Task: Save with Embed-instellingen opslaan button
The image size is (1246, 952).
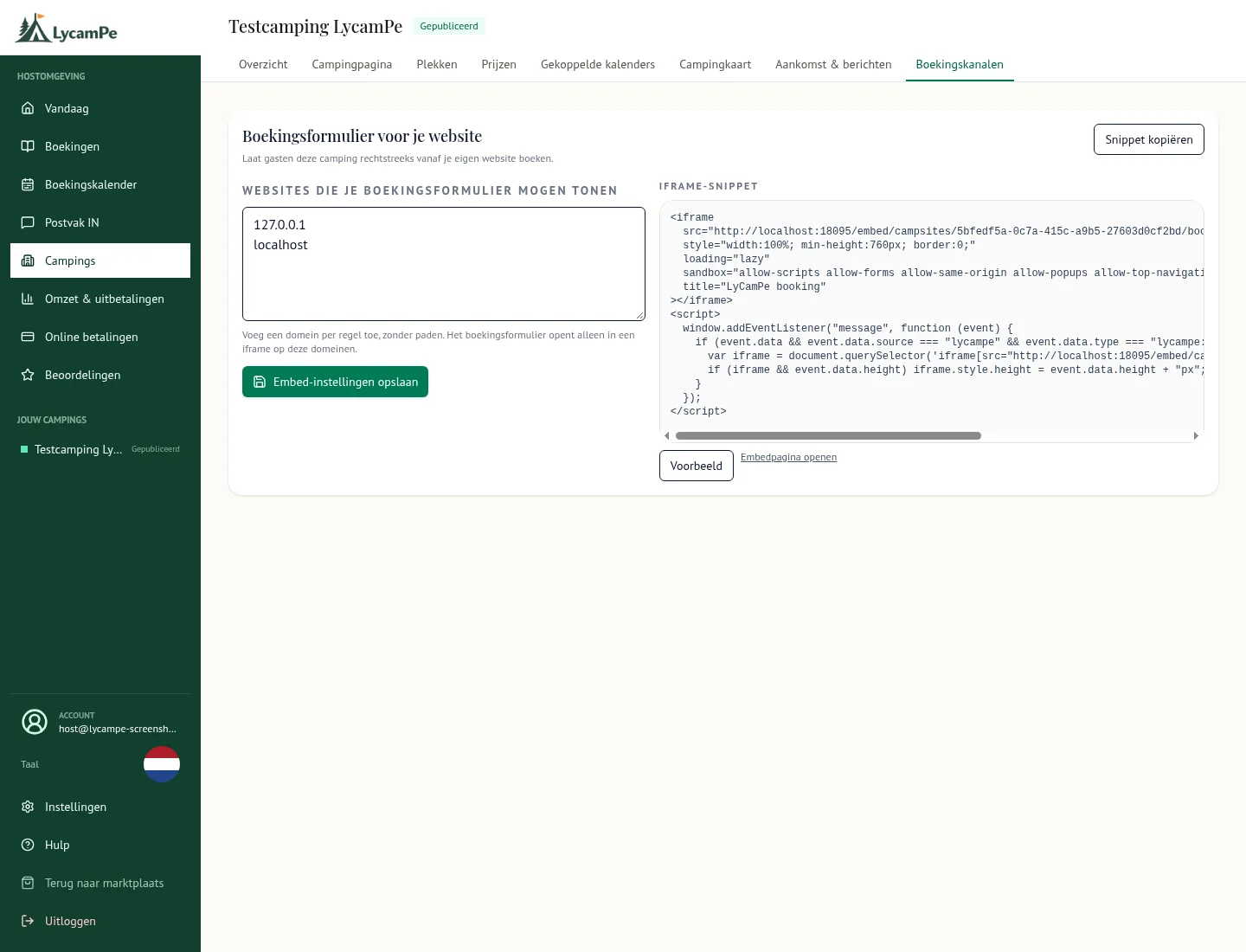Action: pos(335,382)
